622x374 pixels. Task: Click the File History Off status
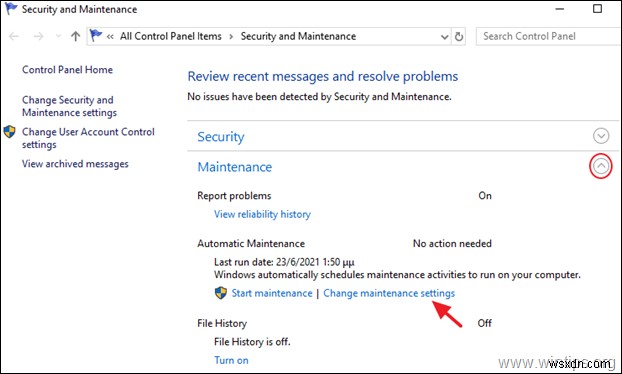pyautogui.click(x=485, y=323)
